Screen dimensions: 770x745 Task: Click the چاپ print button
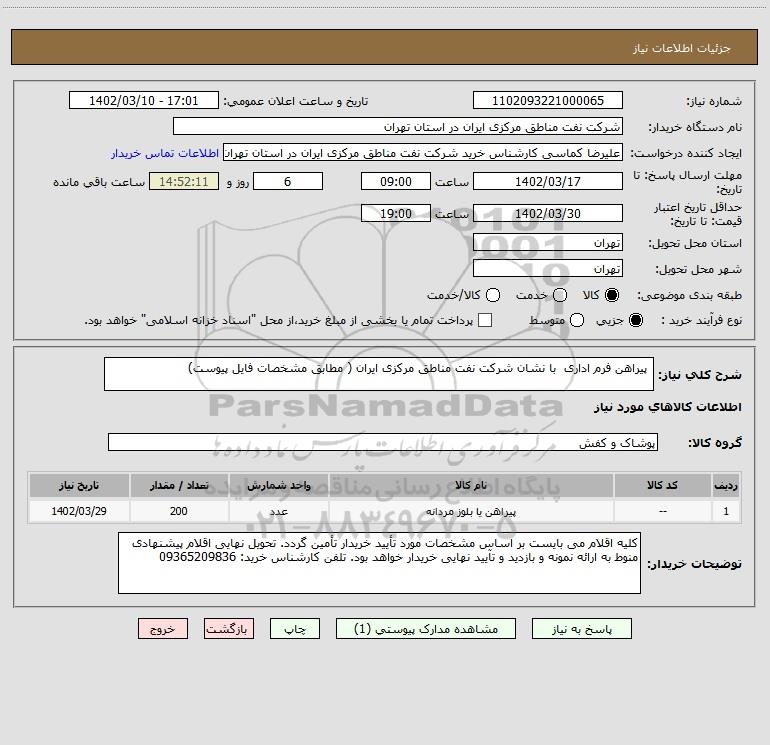pyautogui.click(x=295, y=629)
